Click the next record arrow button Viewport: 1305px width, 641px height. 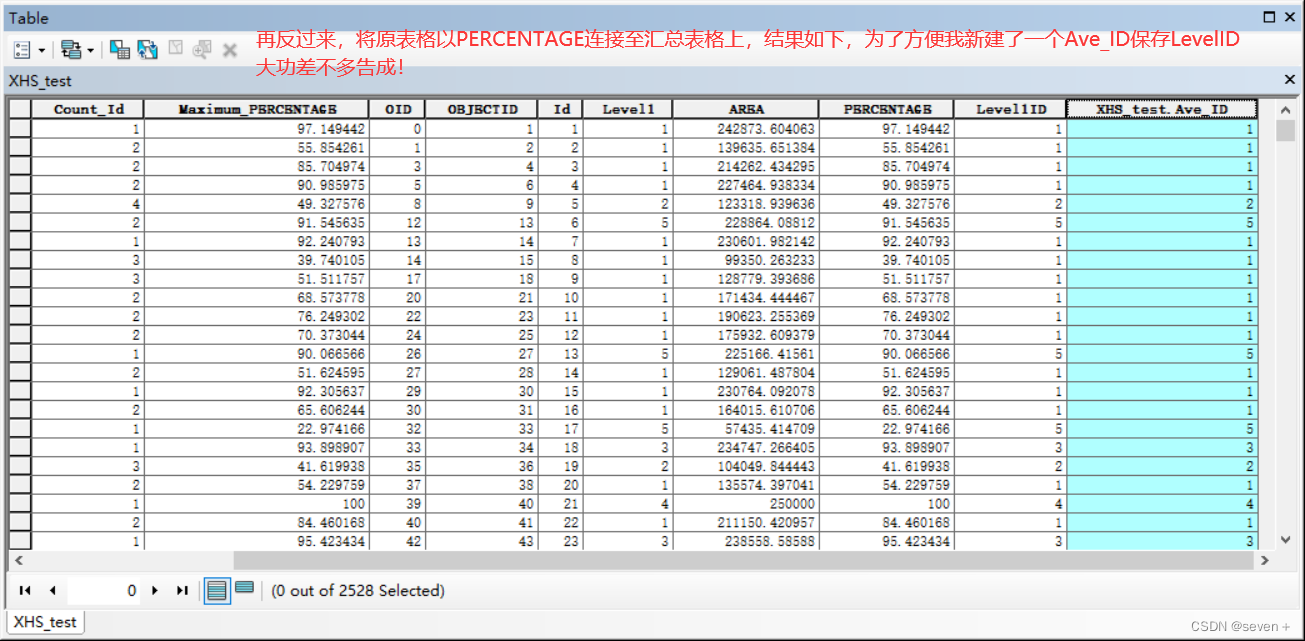(154, 590)
